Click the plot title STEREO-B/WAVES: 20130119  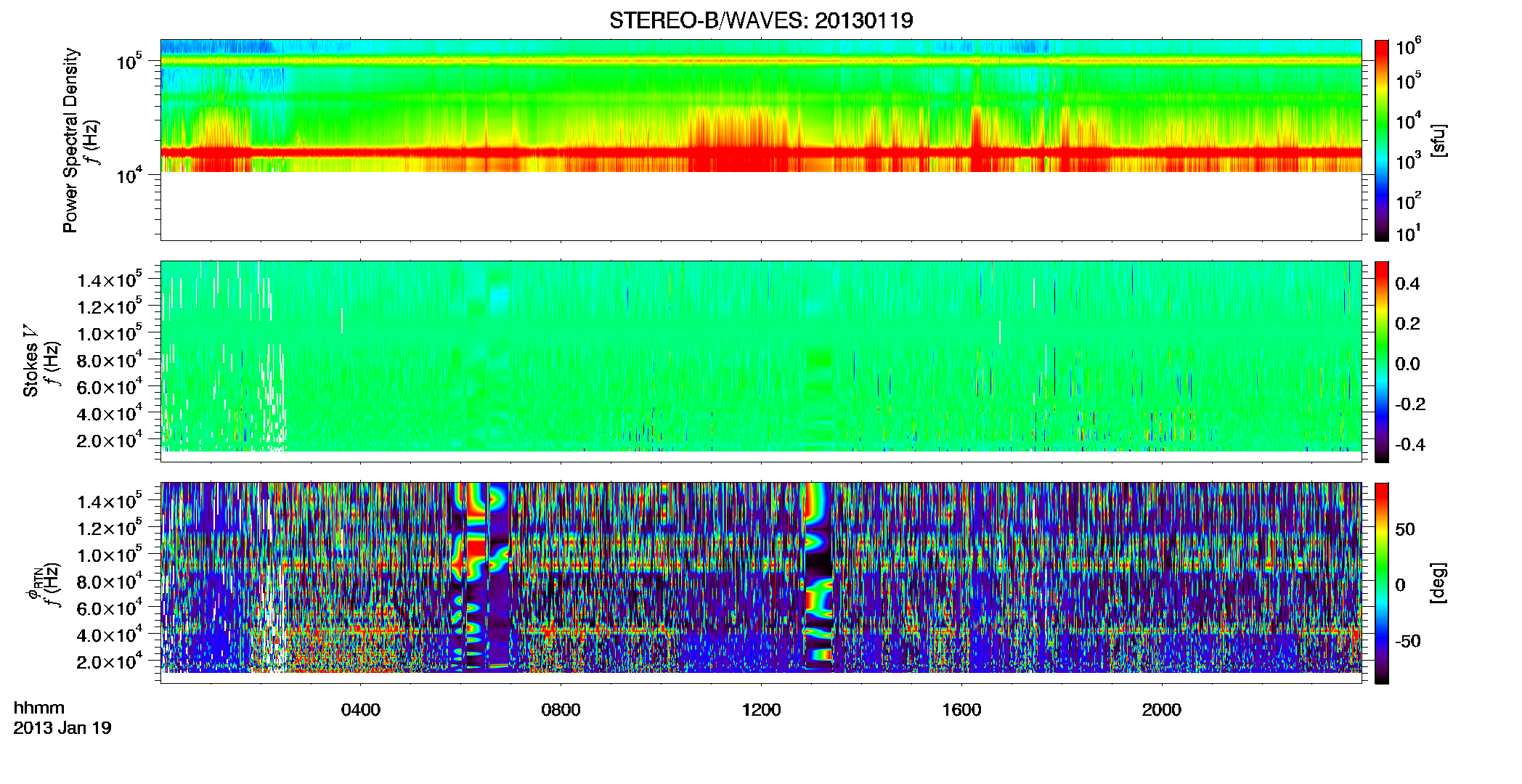click(760, 20)
